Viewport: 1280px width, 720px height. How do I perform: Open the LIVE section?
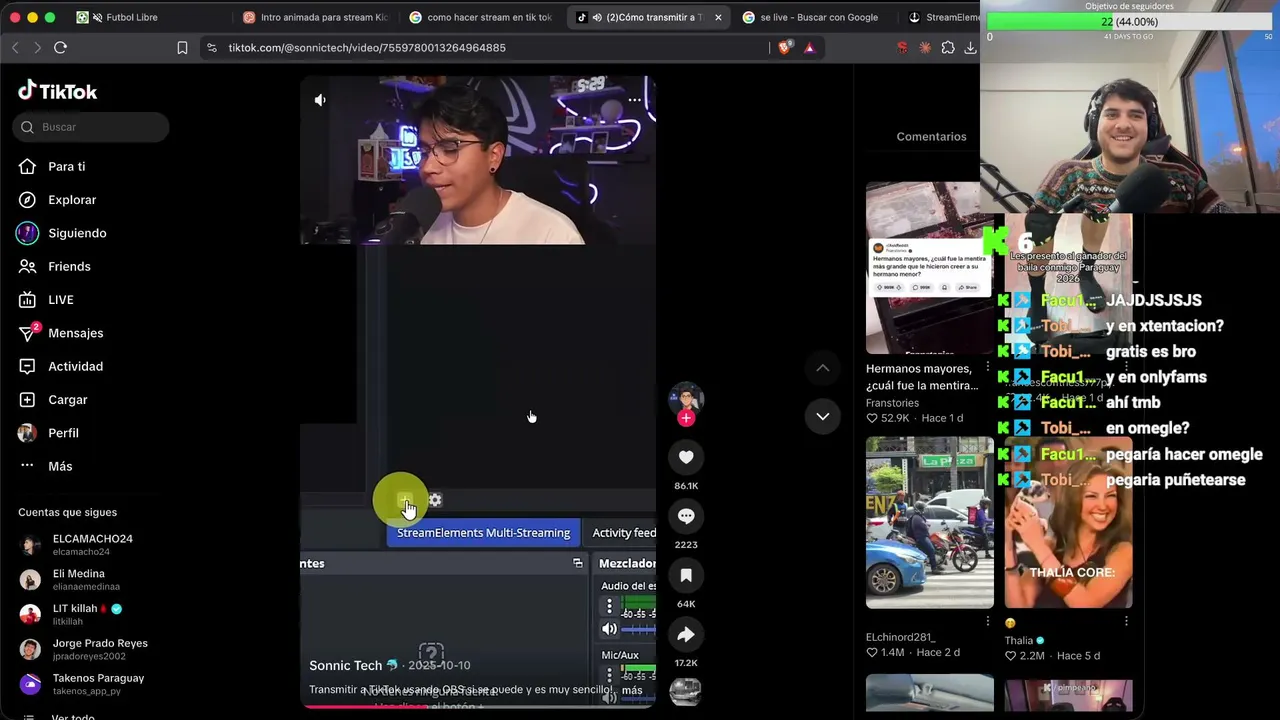point(60,300)
